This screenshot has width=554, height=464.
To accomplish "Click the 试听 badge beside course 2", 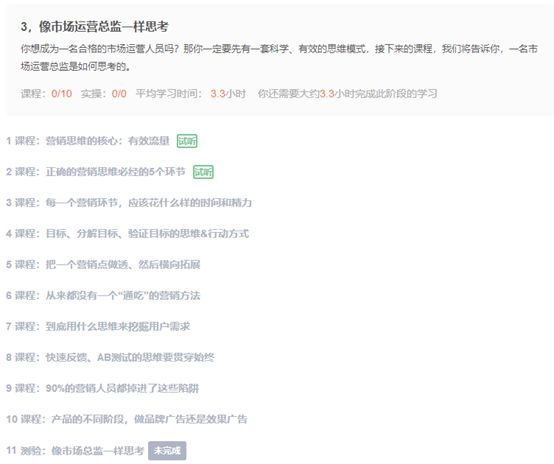I will (203, 172).
